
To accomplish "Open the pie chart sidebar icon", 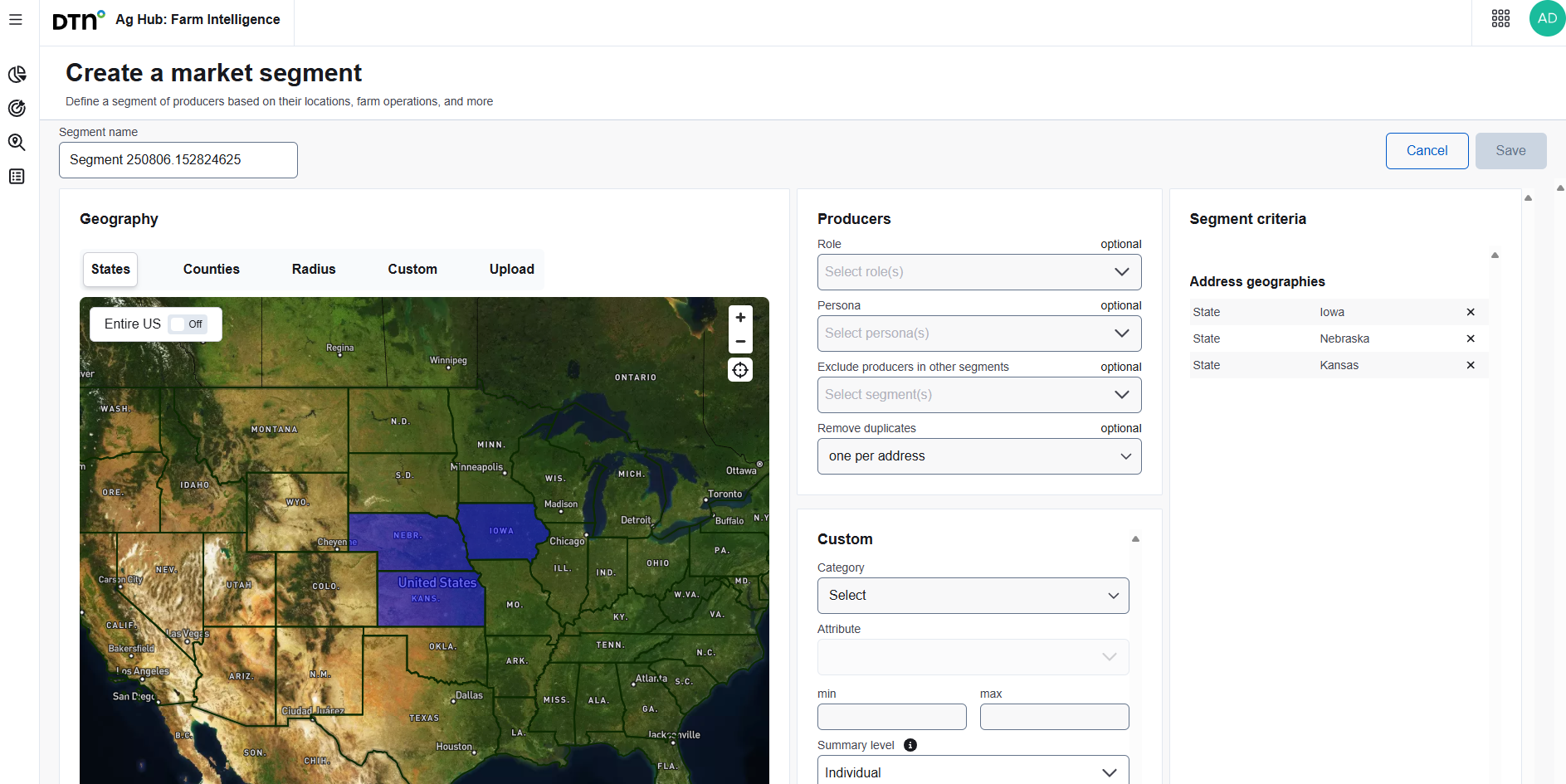I will [x=17, y=75].
